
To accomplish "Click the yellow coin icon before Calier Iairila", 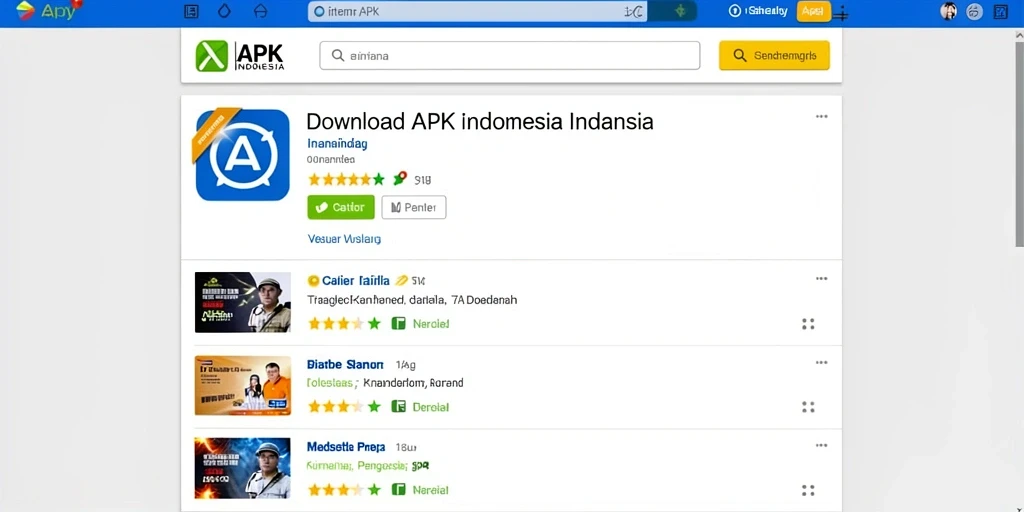I will [313, 281].
